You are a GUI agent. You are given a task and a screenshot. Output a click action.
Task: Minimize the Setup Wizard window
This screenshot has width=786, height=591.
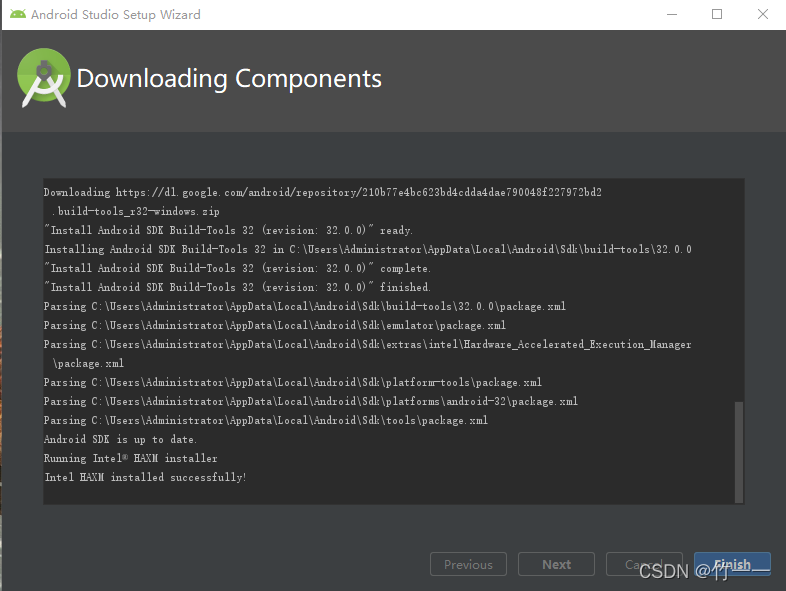[672, 14]
